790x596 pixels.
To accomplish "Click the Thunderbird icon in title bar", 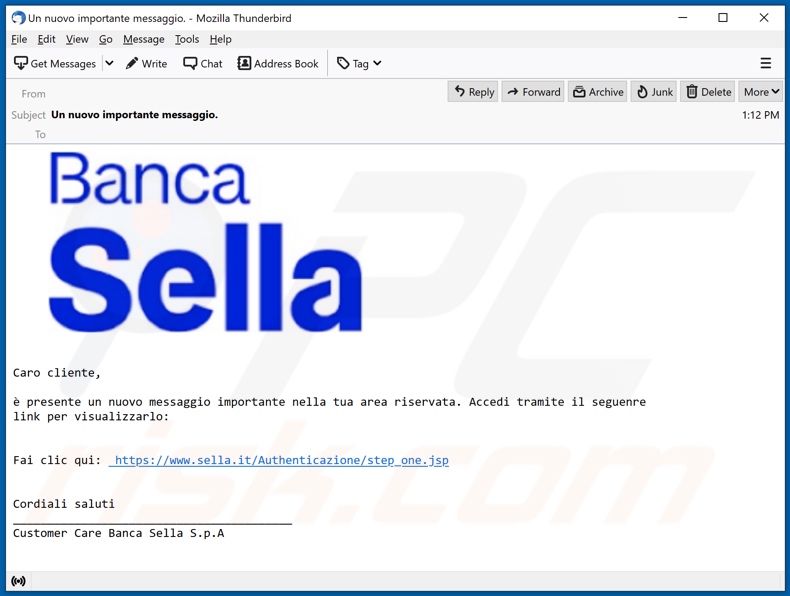I will click(18, 18).
